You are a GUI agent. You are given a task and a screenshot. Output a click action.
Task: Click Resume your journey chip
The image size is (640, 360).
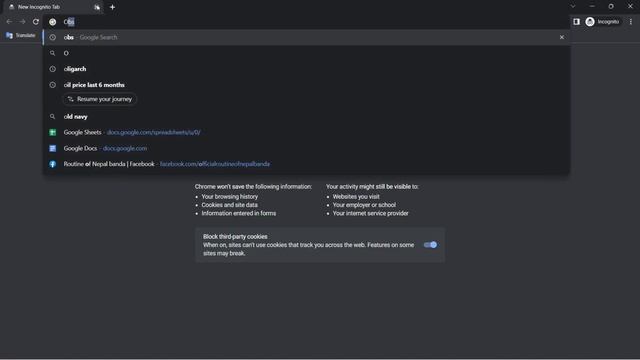(100, 99)
